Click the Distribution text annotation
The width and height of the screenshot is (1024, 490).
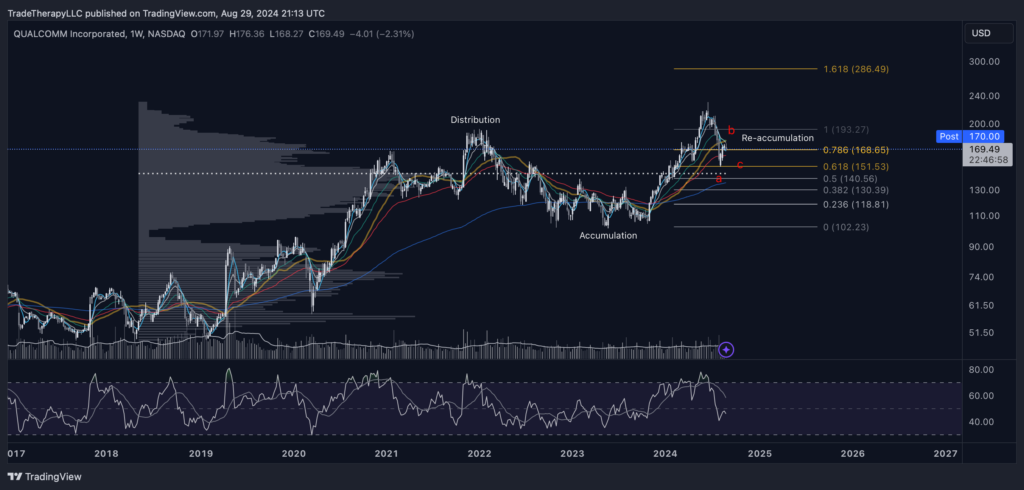(x=475, y=120)
